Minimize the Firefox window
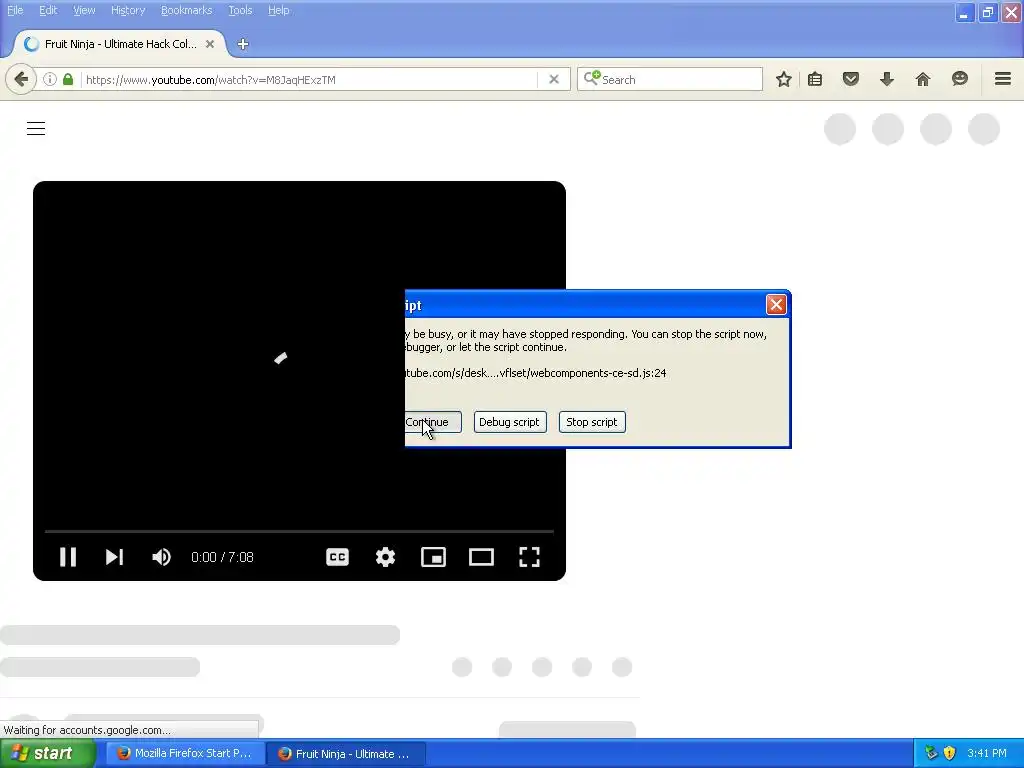The width and height of the screenshot is (1024, 768). (x=964, y=12)
